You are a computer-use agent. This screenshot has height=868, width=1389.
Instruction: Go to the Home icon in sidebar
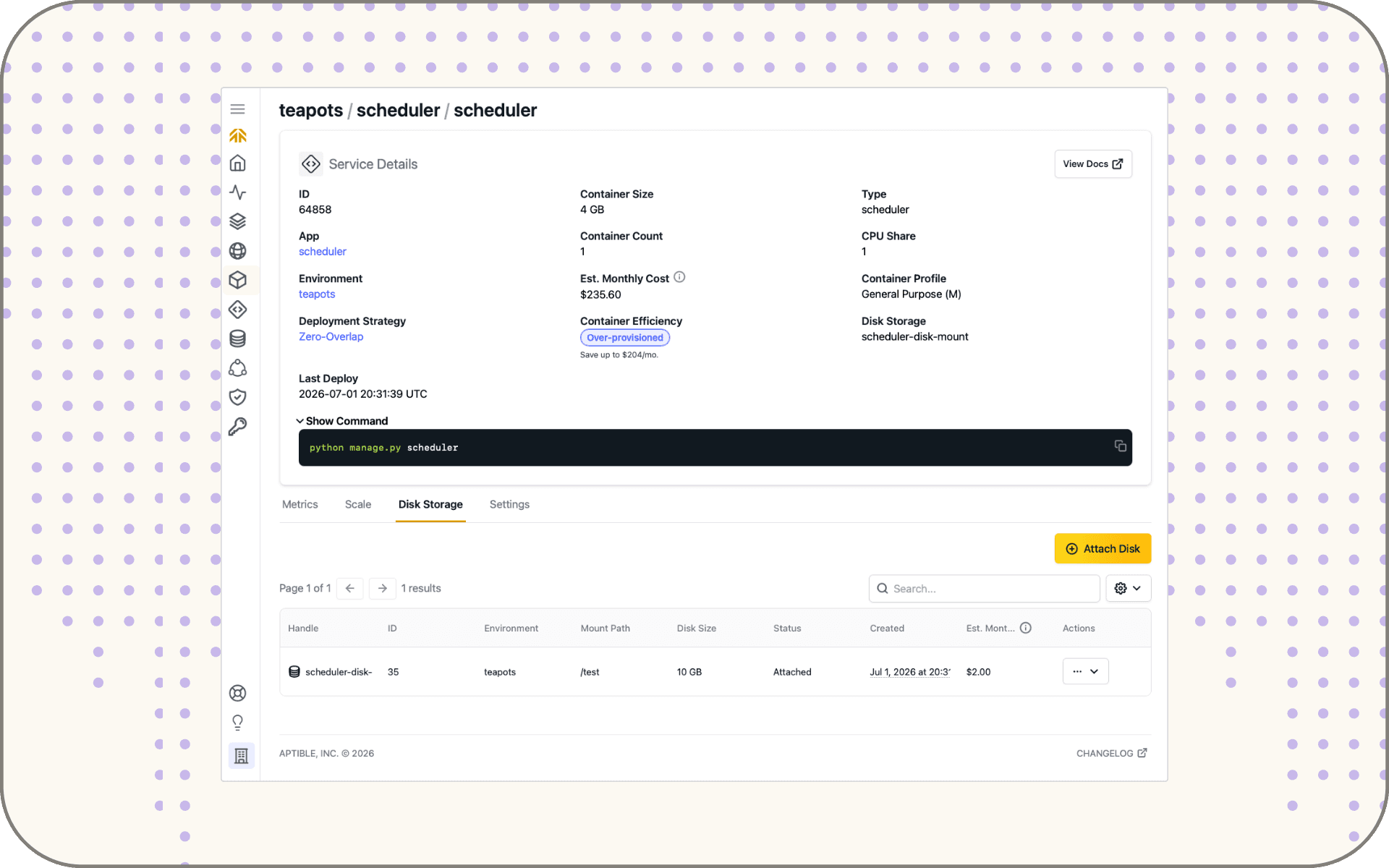coord(237,163)
